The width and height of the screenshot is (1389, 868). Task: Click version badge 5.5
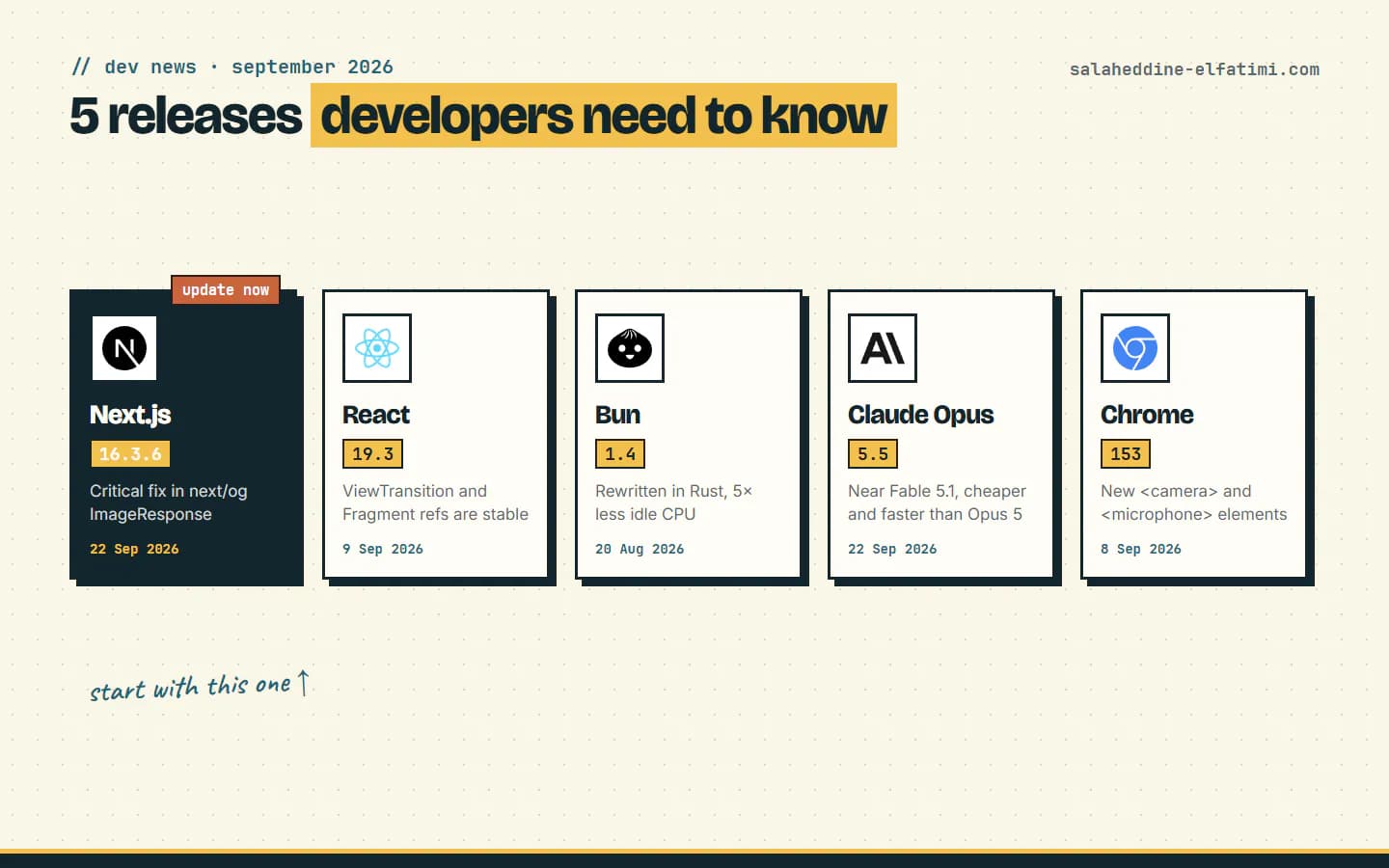[x=873, y=454]
